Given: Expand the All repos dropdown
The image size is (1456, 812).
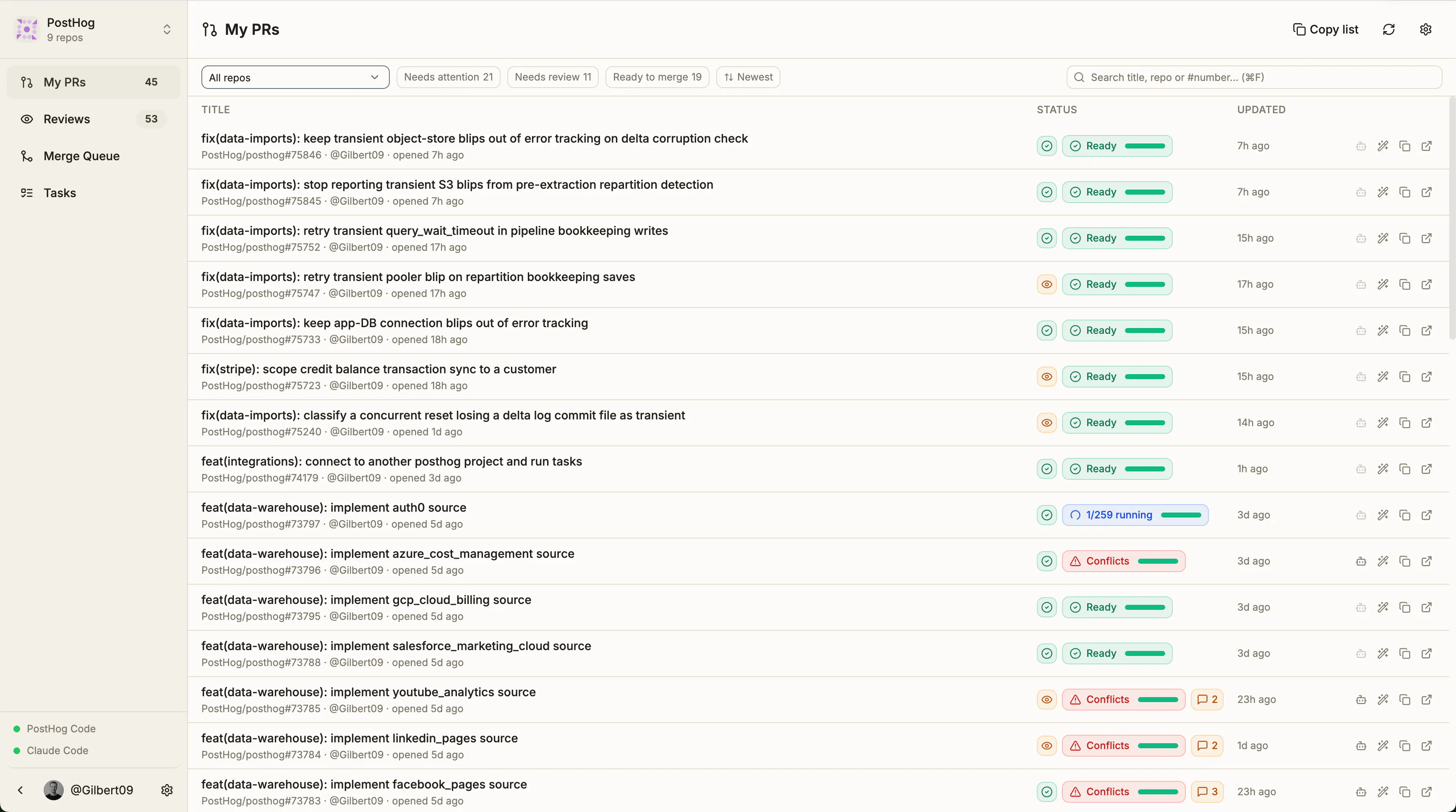Looking at the screenshot, I should click(x=295, y=78).
